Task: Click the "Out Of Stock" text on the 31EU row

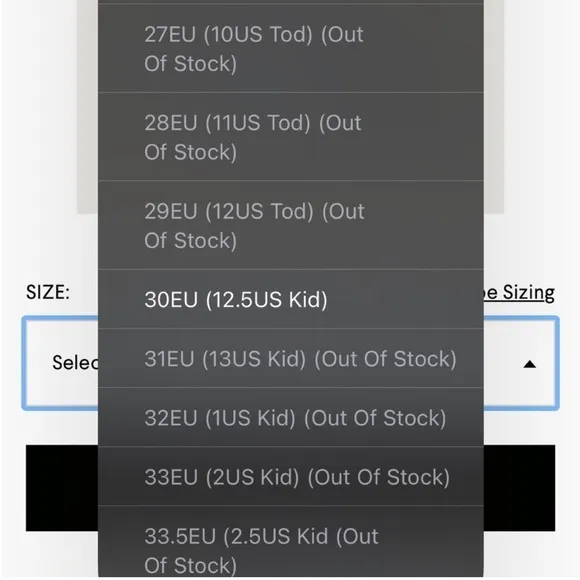Action: point(385,358)
